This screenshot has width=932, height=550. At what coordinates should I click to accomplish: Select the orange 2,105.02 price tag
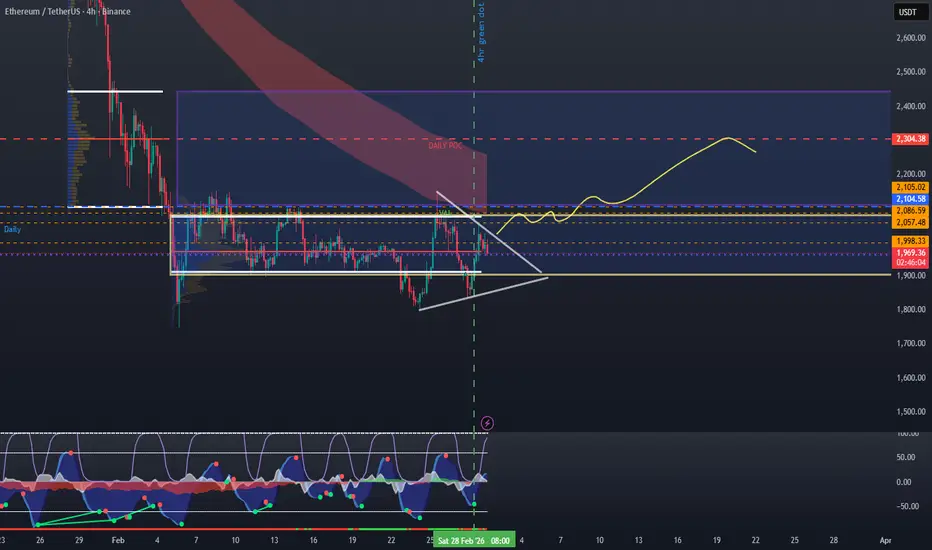pyautogui.click(x=911, y=187)
